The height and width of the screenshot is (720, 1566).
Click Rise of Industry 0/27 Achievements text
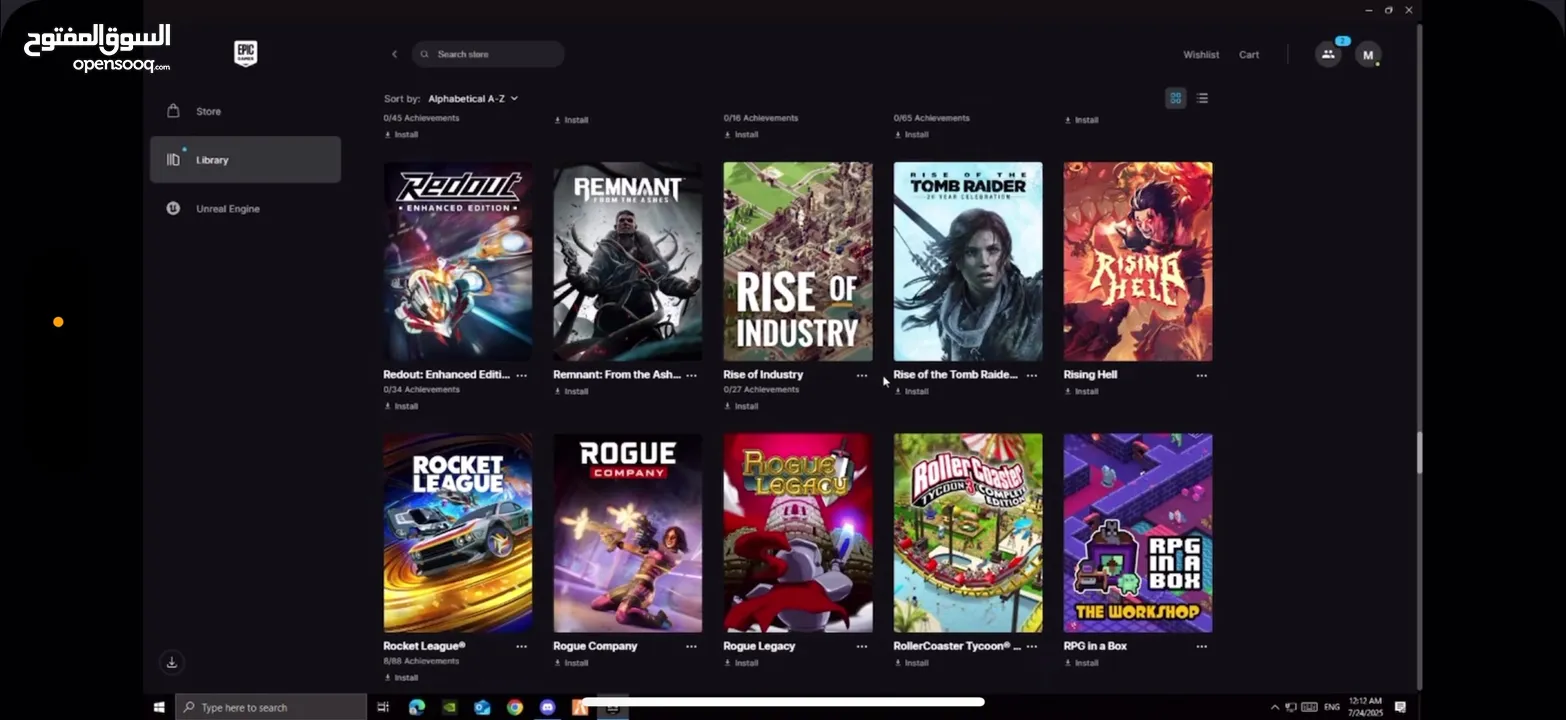pos(761,390)
